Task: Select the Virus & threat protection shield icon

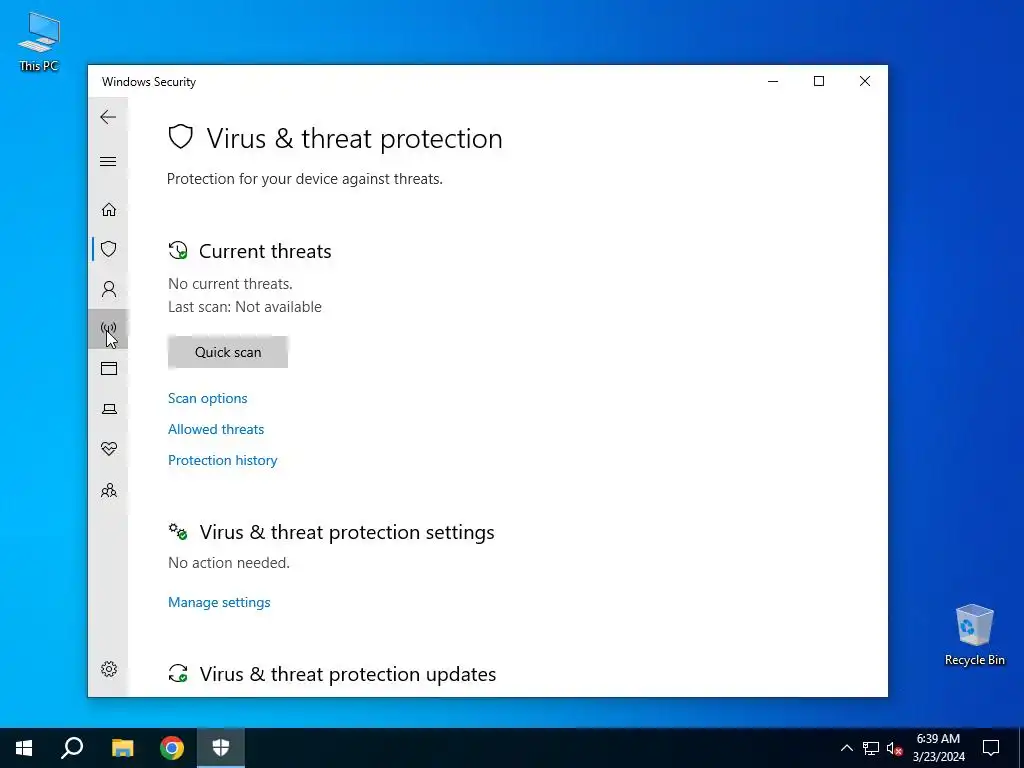Action: click(108, 249)
